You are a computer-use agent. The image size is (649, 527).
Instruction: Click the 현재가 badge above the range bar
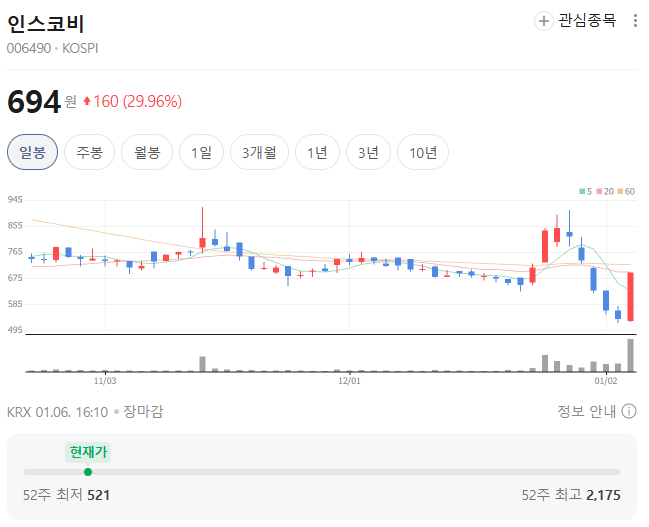(x=88, y=452)
